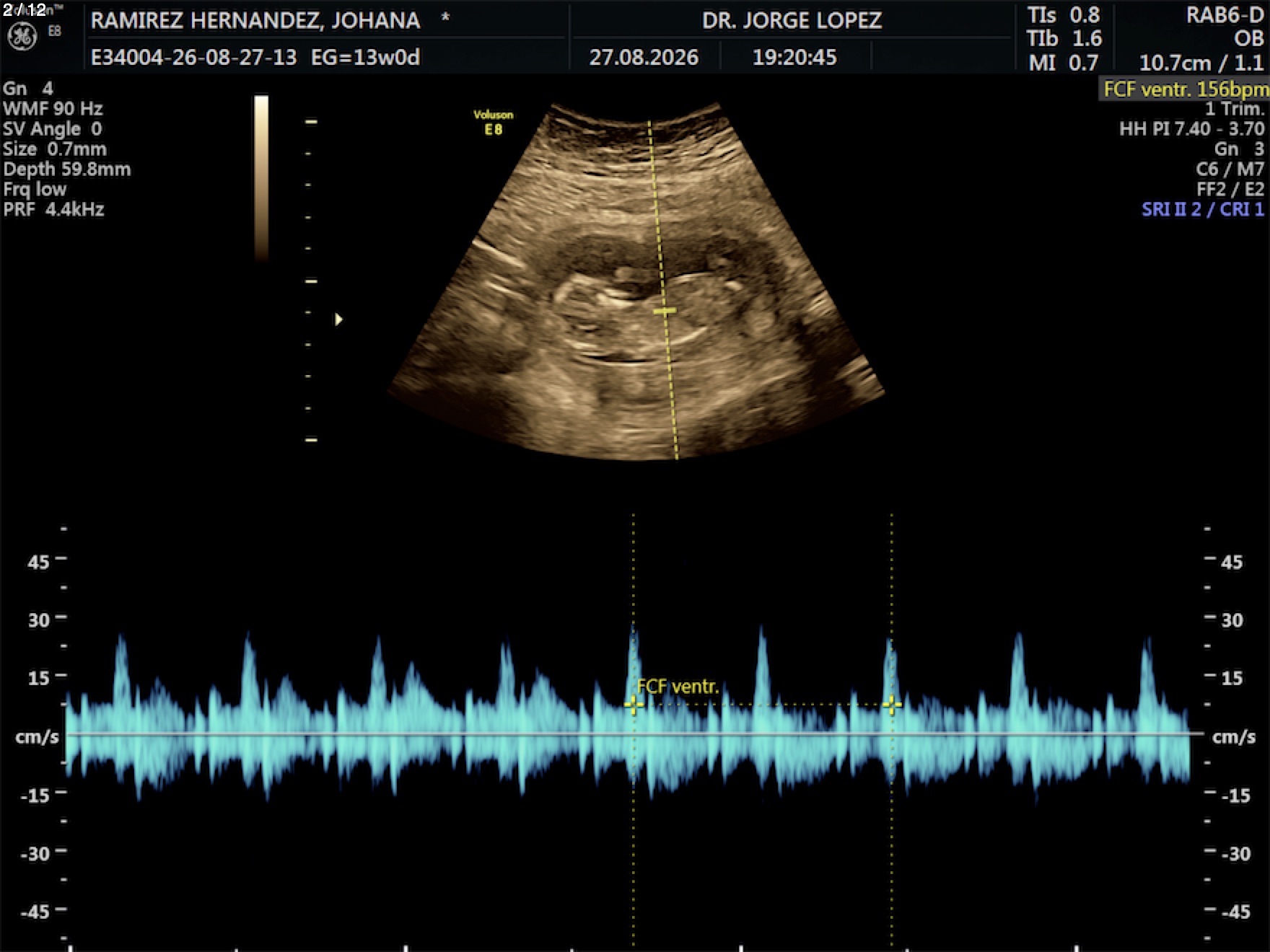The image size is (1270, 952).
Task: Select the sample volume gate marker
Action: pyautogui.click(x=665, y=312)
